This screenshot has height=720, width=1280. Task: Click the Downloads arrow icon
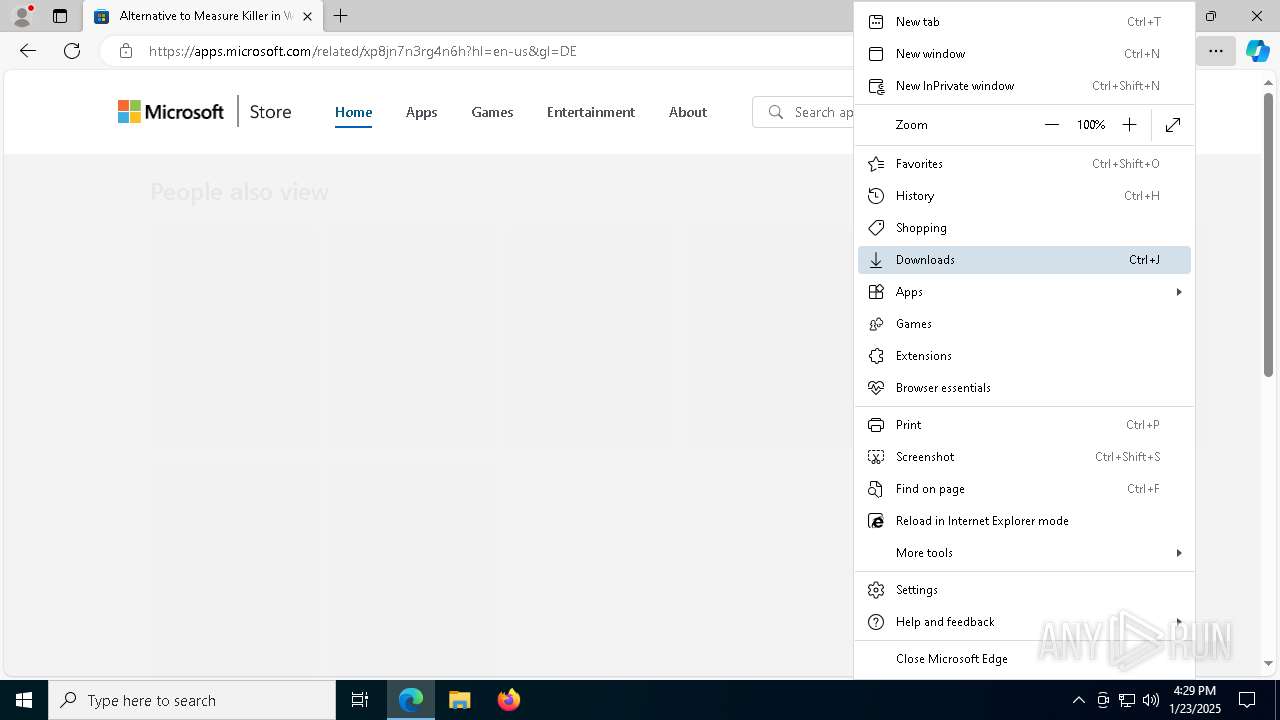[876, 259]
